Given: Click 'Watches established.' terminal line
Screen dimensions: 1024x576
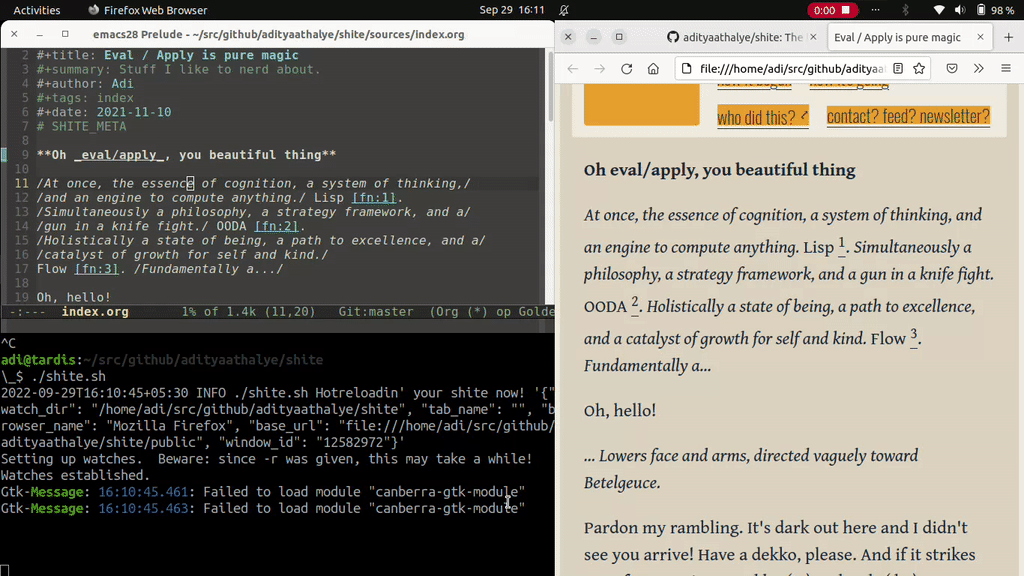Looking at the screenshot, I should (x=75, y=475).
